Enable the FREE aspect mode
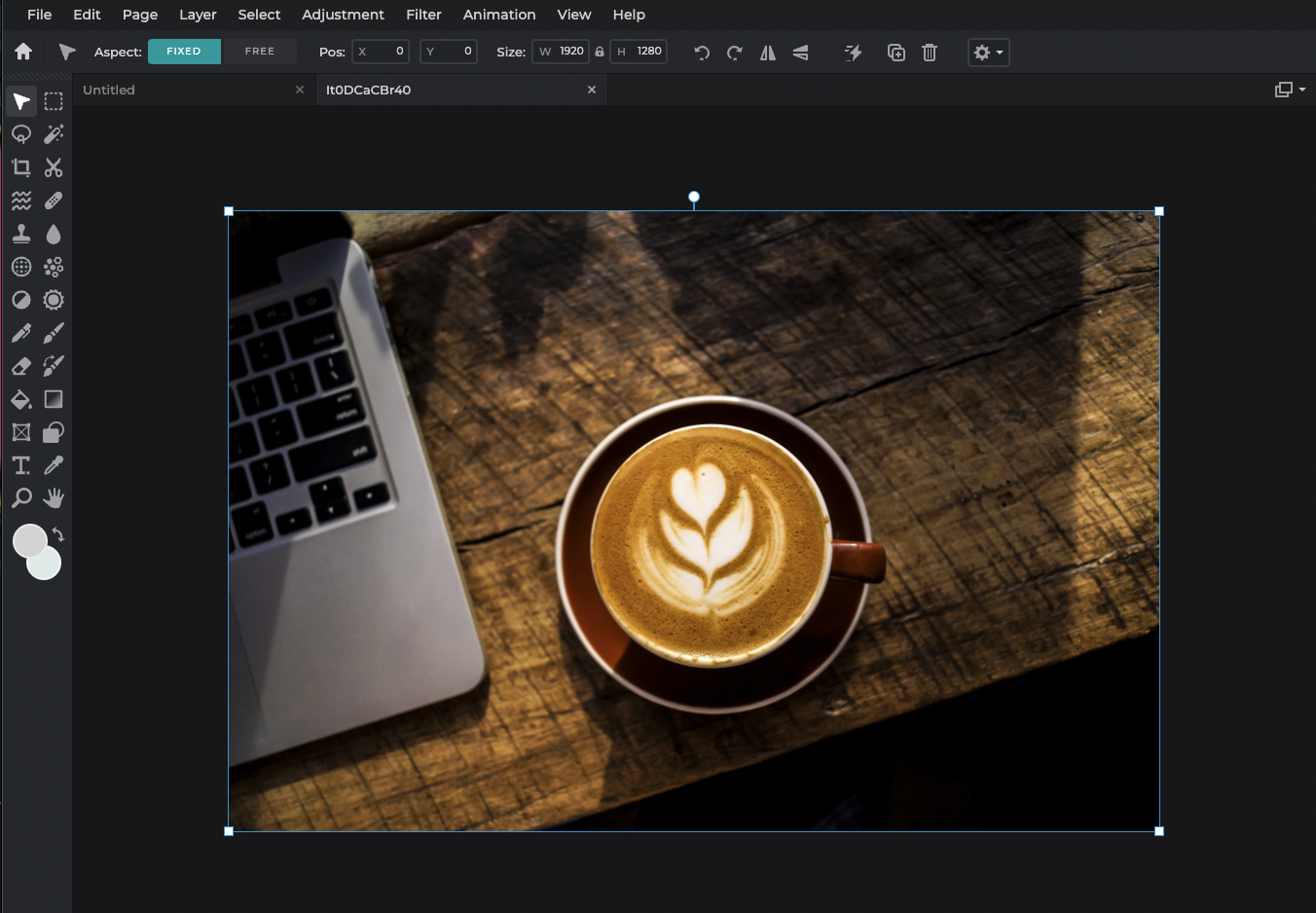Image resolution: width=1316 pixels, height=913 pixels. (x=259, y=51)
